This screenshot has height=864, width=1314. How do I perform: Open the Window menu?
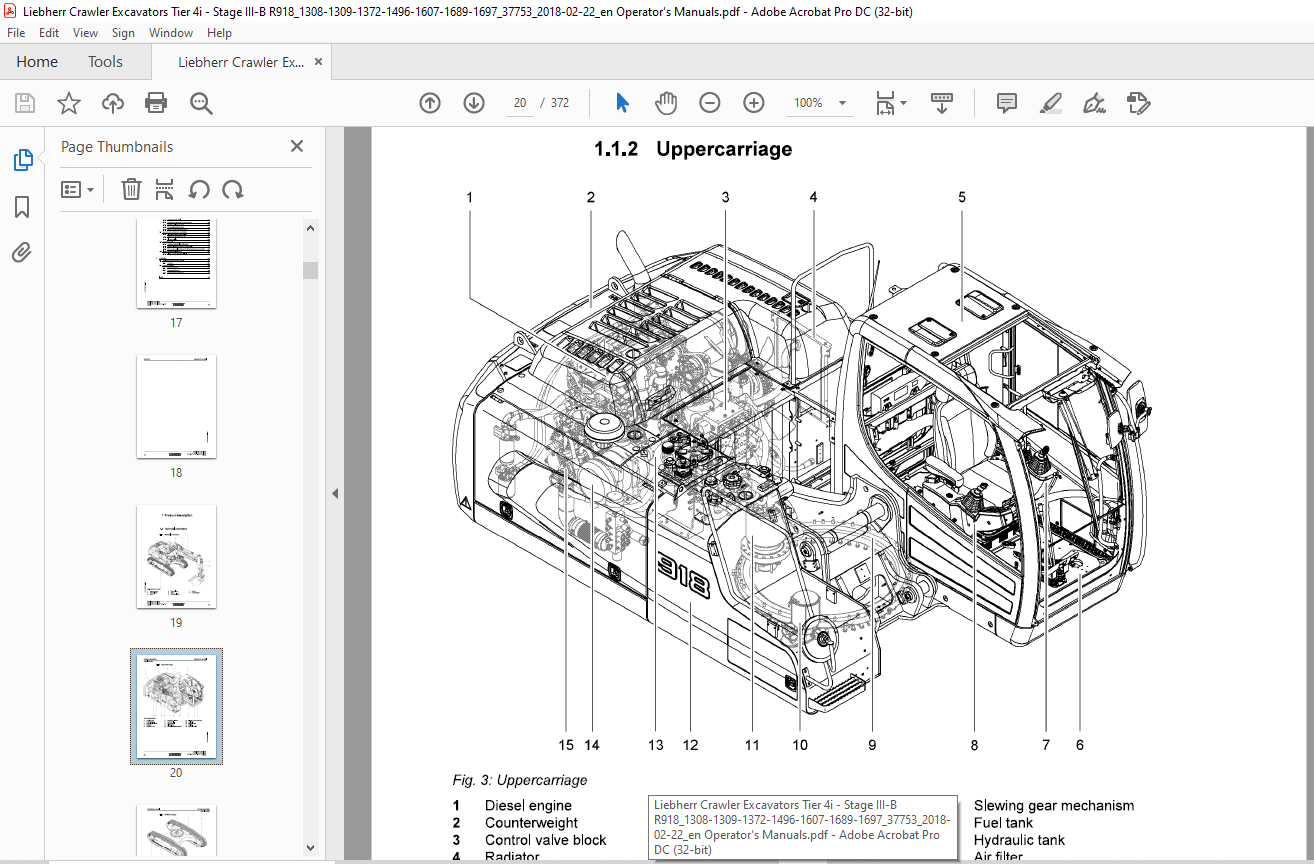(171, 33)
